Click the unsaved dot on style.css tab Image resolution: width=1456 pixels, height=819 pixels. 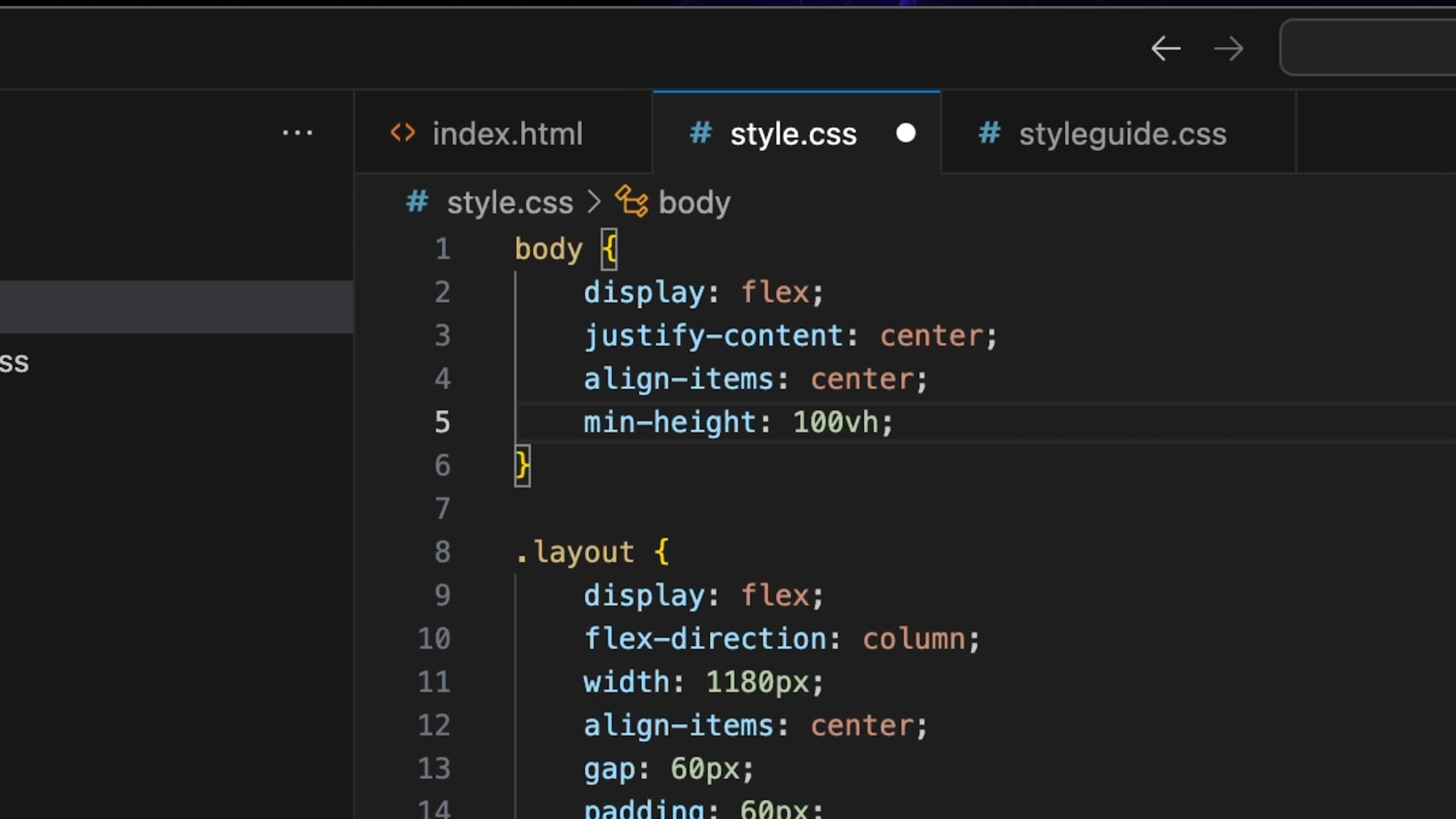click(x=905, y=133)
